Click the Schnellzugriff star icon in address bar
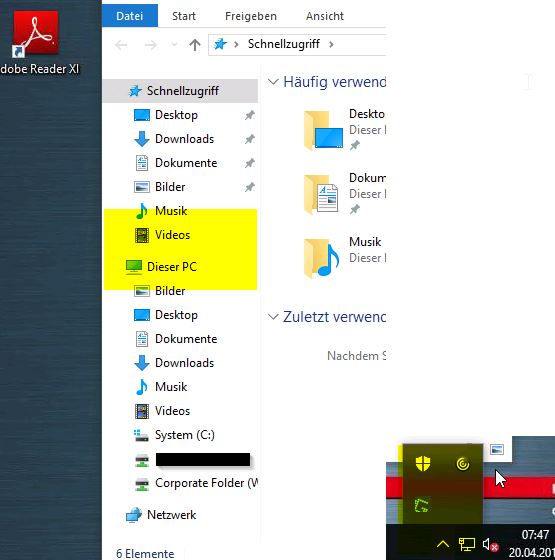The height and width of the screenshot is (560, 555). pyautogui.click(x=220, y=44)
